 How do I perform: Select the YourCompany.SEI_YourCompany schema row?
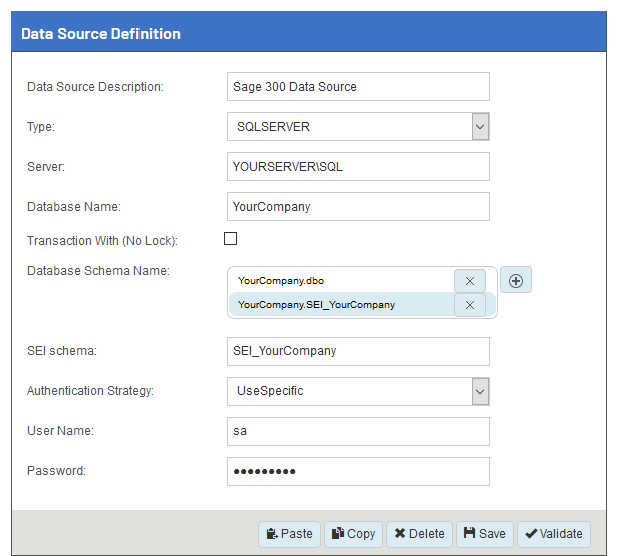coord(340,305)
